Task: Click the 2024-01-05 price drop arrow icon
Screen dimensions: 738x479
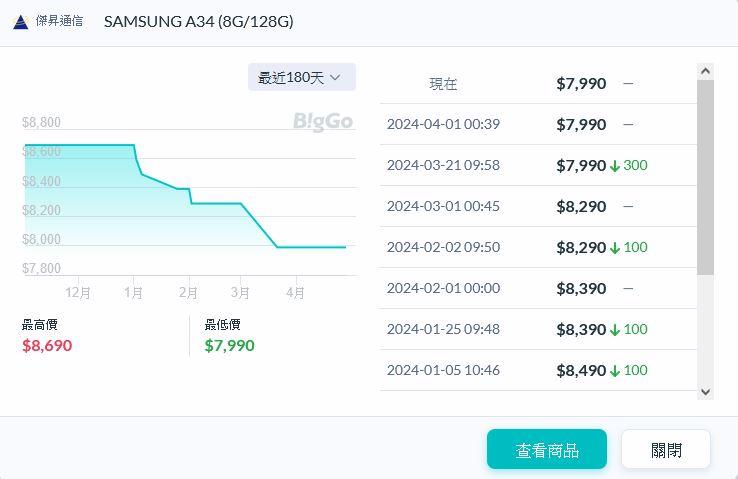Action: point(615,371)
